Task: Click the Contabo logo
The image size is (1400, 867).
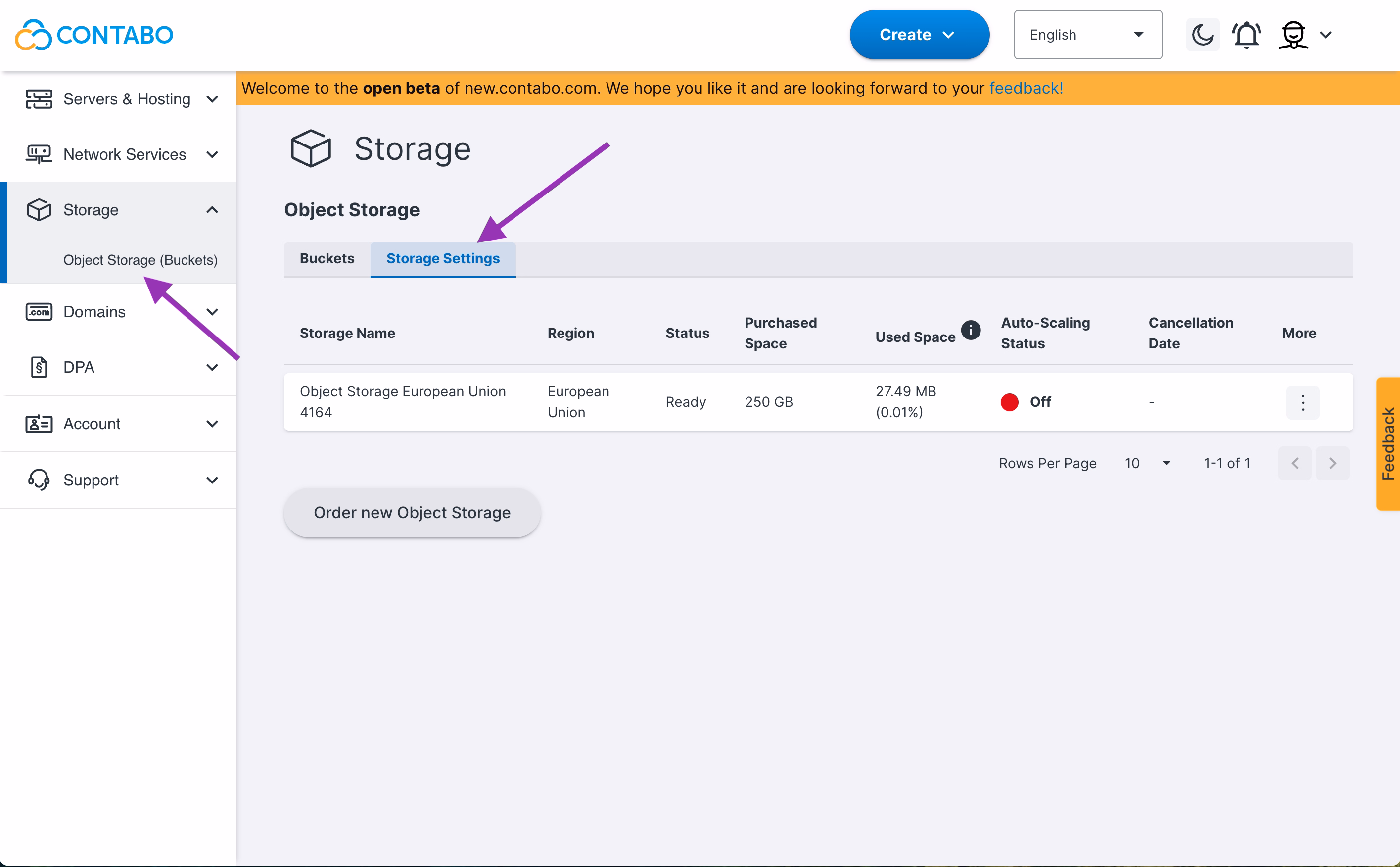Action: (94, 35)
